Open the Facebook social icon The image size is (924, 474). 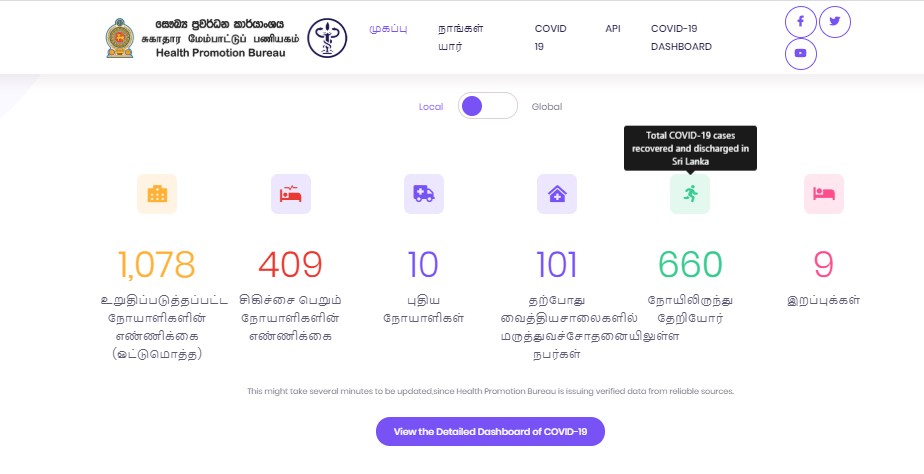(x=800, y=22)
